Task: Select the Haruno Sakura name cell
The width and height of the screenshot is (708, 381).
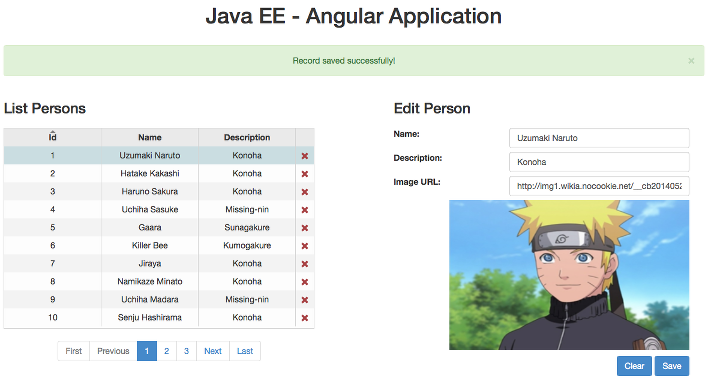Action: 150,191
